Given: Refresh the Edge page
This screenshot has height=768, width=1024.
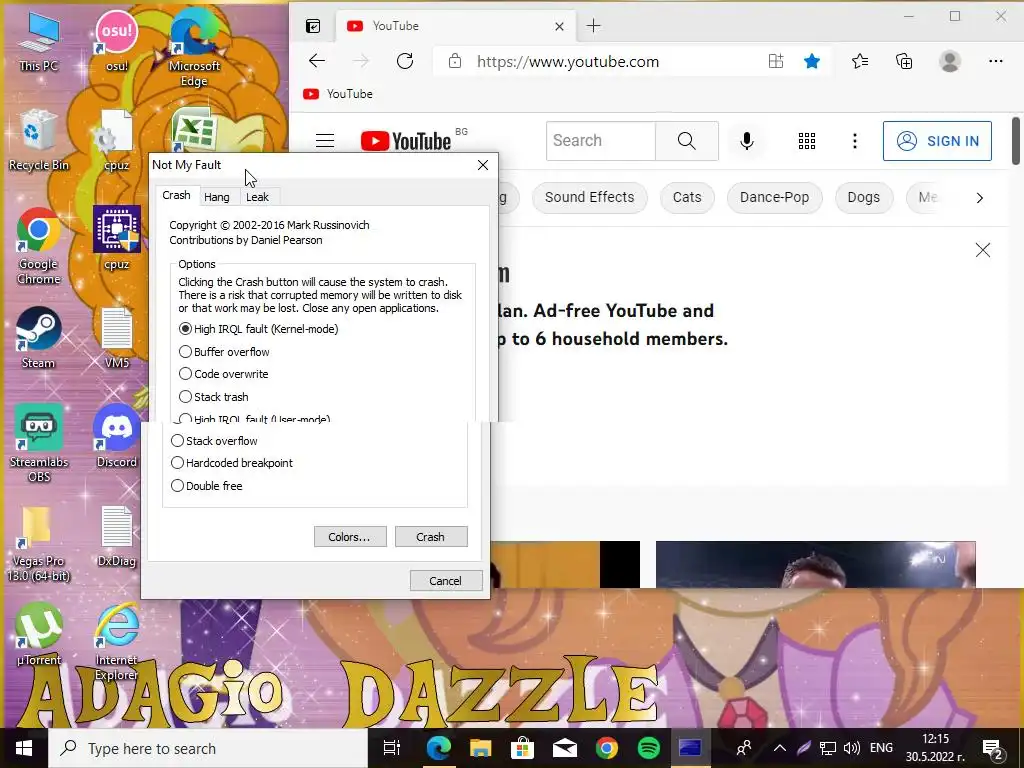Looking at the screenshot, I should pyautogui.click(x=405, y=61).
